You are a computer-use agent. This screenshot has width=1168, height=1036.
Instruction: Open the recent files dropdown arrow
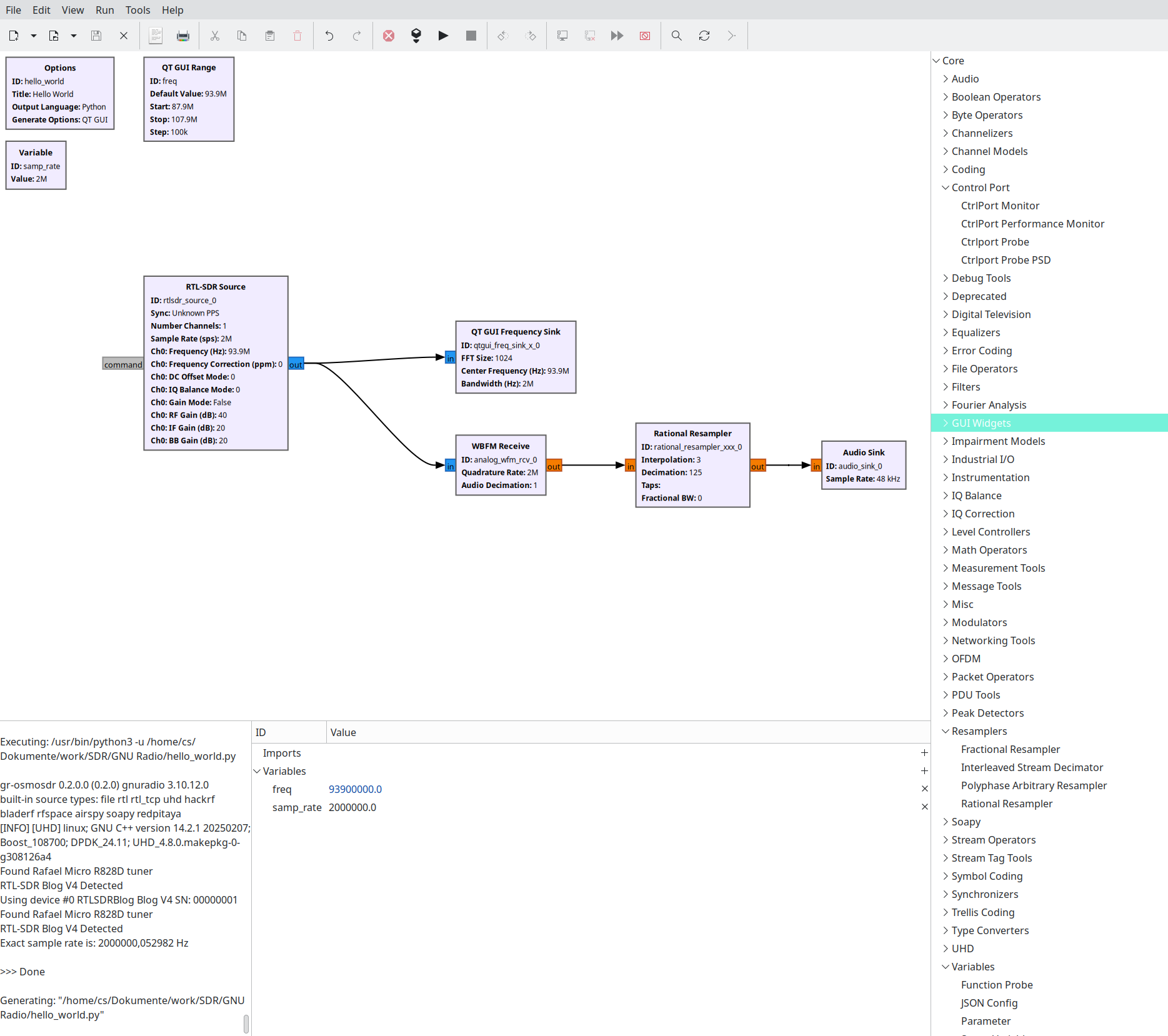click(x=74, y=36)
